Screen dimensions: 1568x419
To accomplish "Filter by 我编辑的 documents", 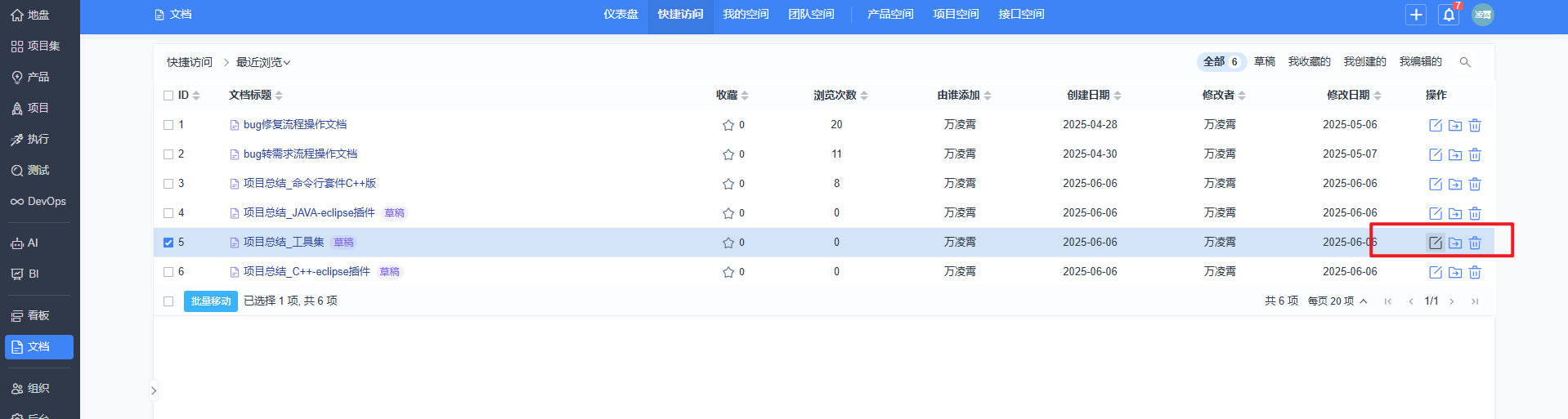I will coord(1421,62).
